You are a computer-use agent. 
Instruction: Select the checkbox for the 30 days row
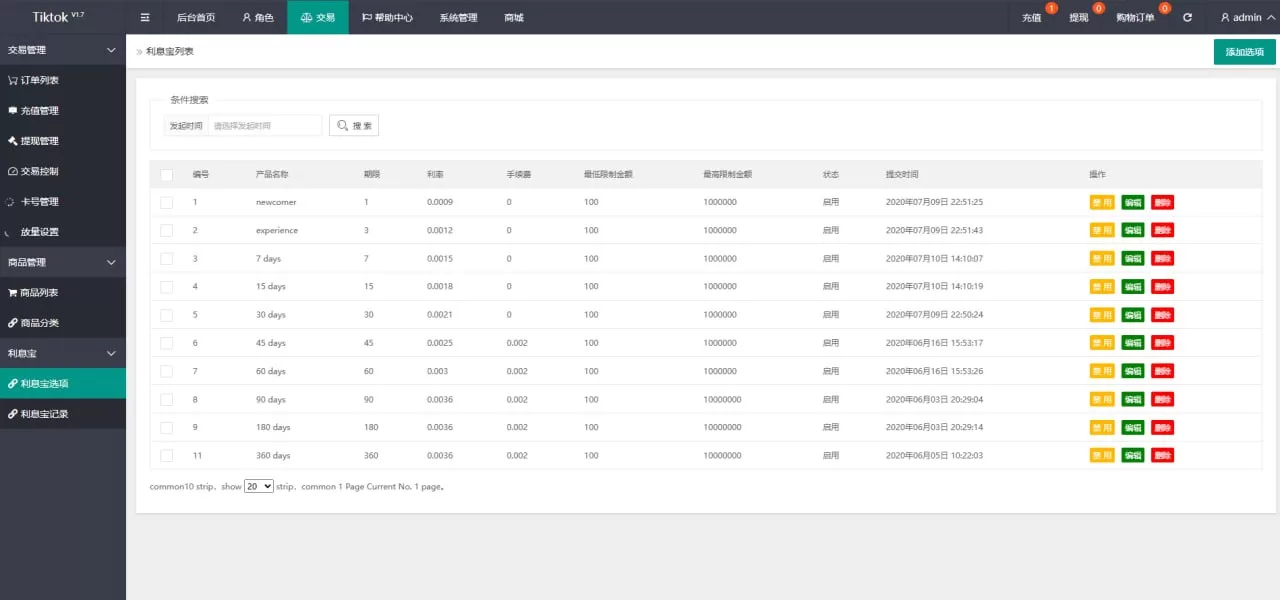coord(166,315)
